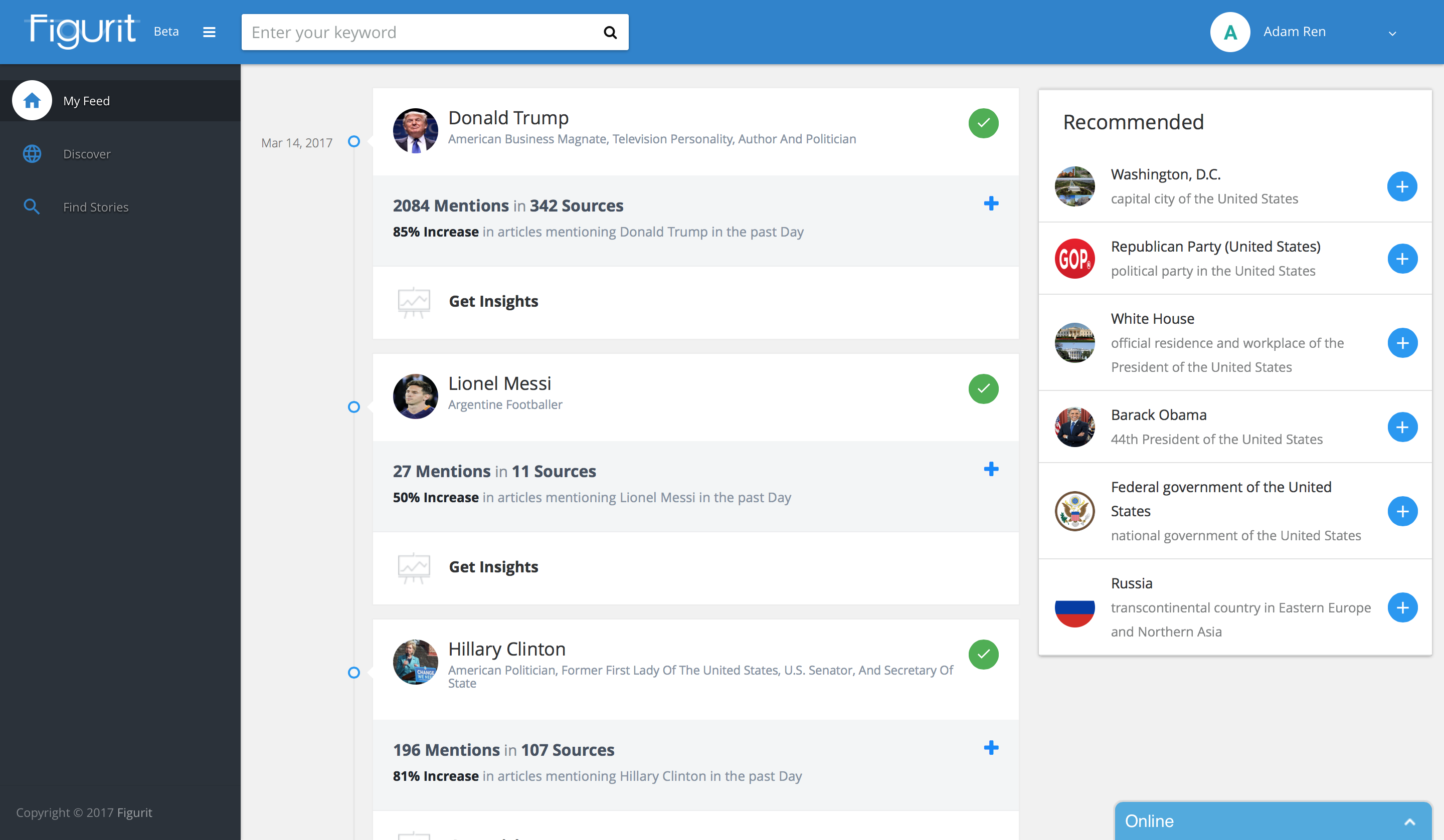Expand the 2084 Mentions section
This screenshot has height=840, width=1444.
pos(991,203)
